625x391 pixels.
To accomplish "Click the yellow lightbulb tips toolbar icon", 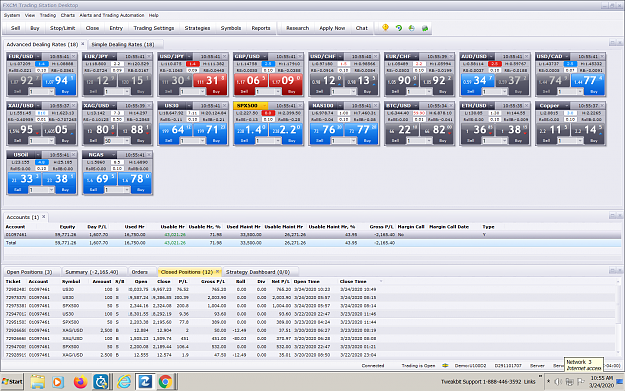I will coord(385,28).
